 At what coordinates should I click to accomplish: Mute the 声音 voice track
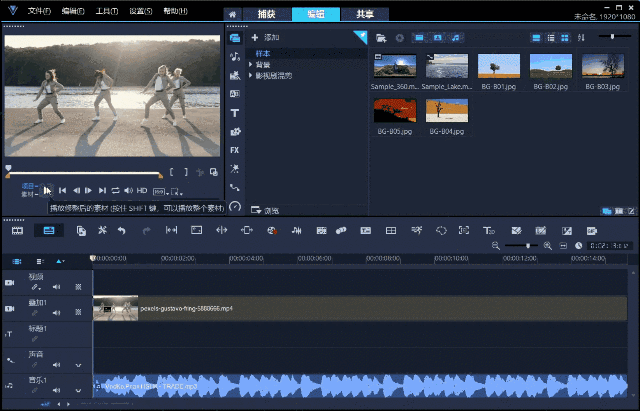56,364
